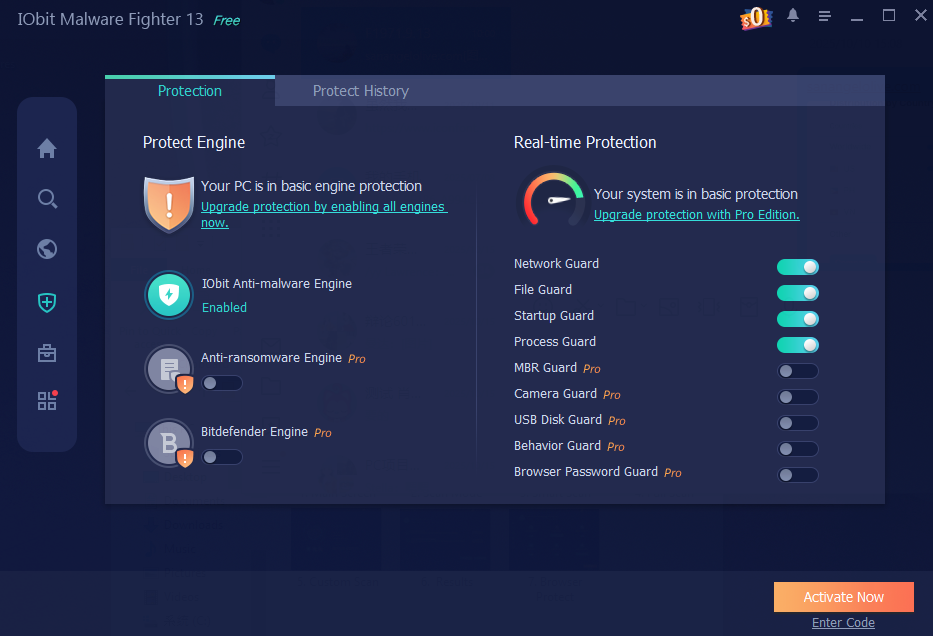Open the Tools briefcase icon
This screenshot has height=636, width=933.
[47, 353]
